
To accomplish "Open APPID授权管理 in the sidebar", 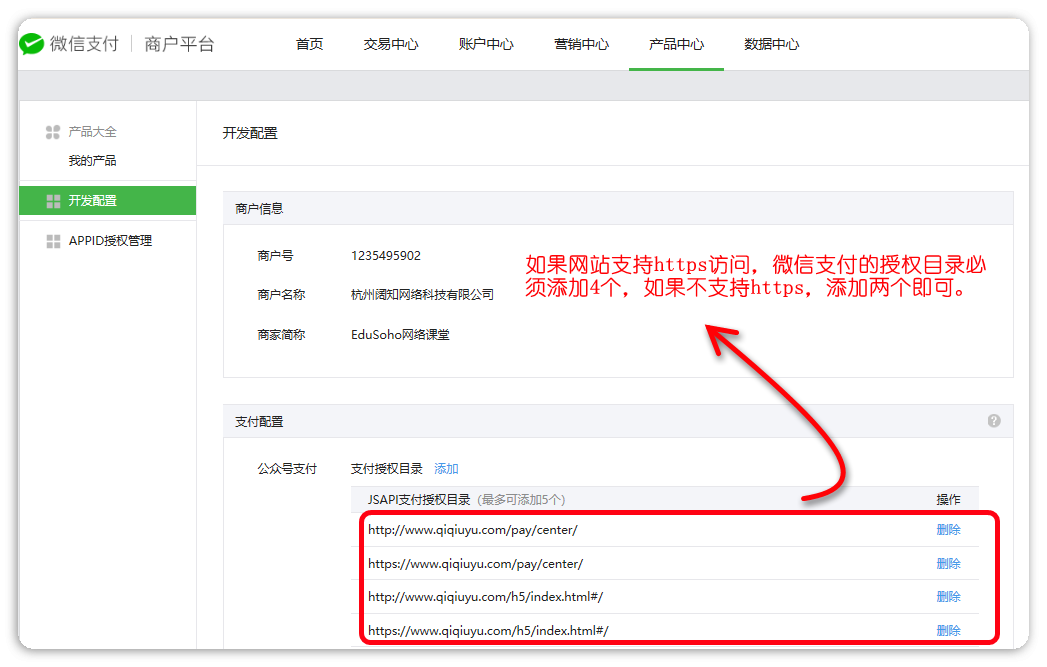I will [110, 241].
